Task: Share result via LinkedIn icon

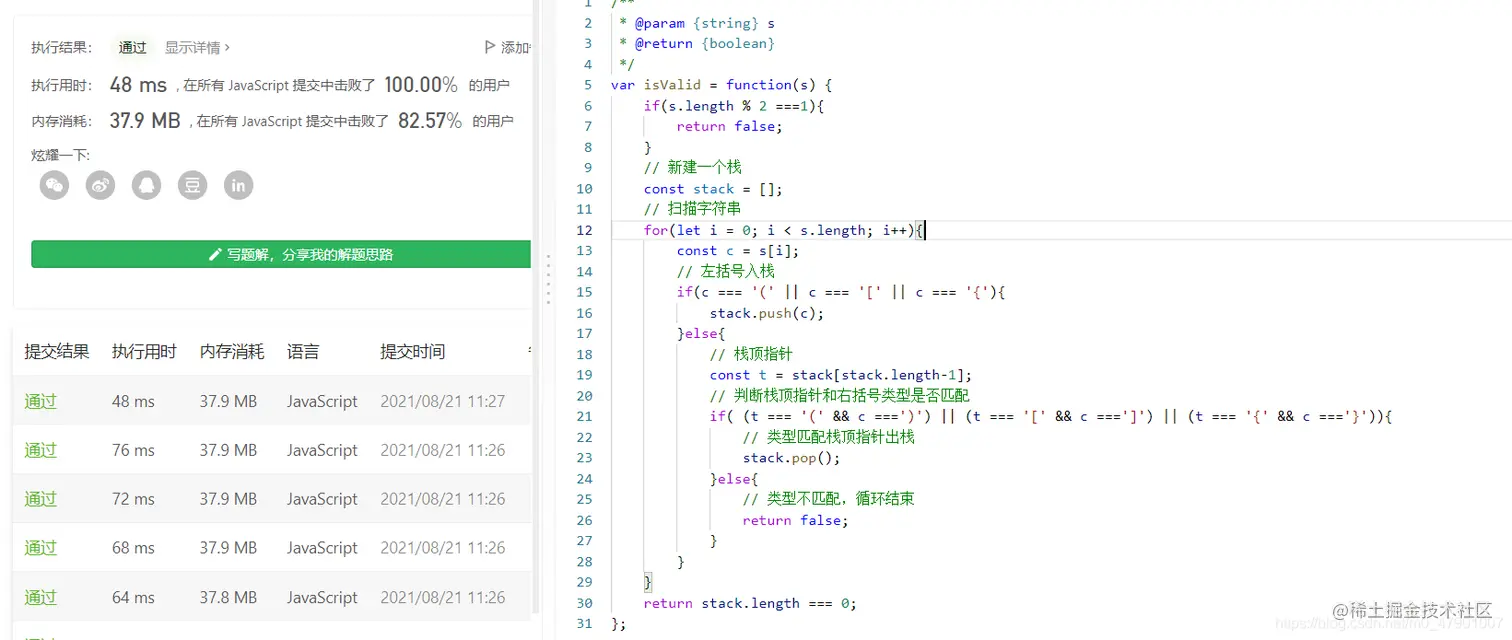Action: pos(238,185)
